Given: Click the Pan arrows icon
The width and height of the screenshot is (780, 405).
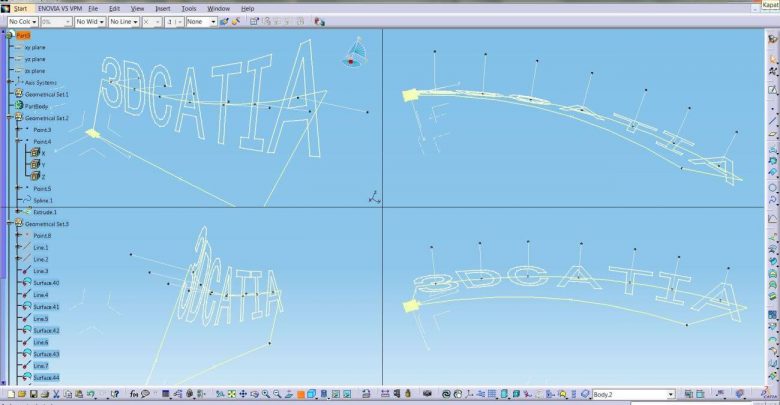Looking at the screenshot, I should 243,394.
